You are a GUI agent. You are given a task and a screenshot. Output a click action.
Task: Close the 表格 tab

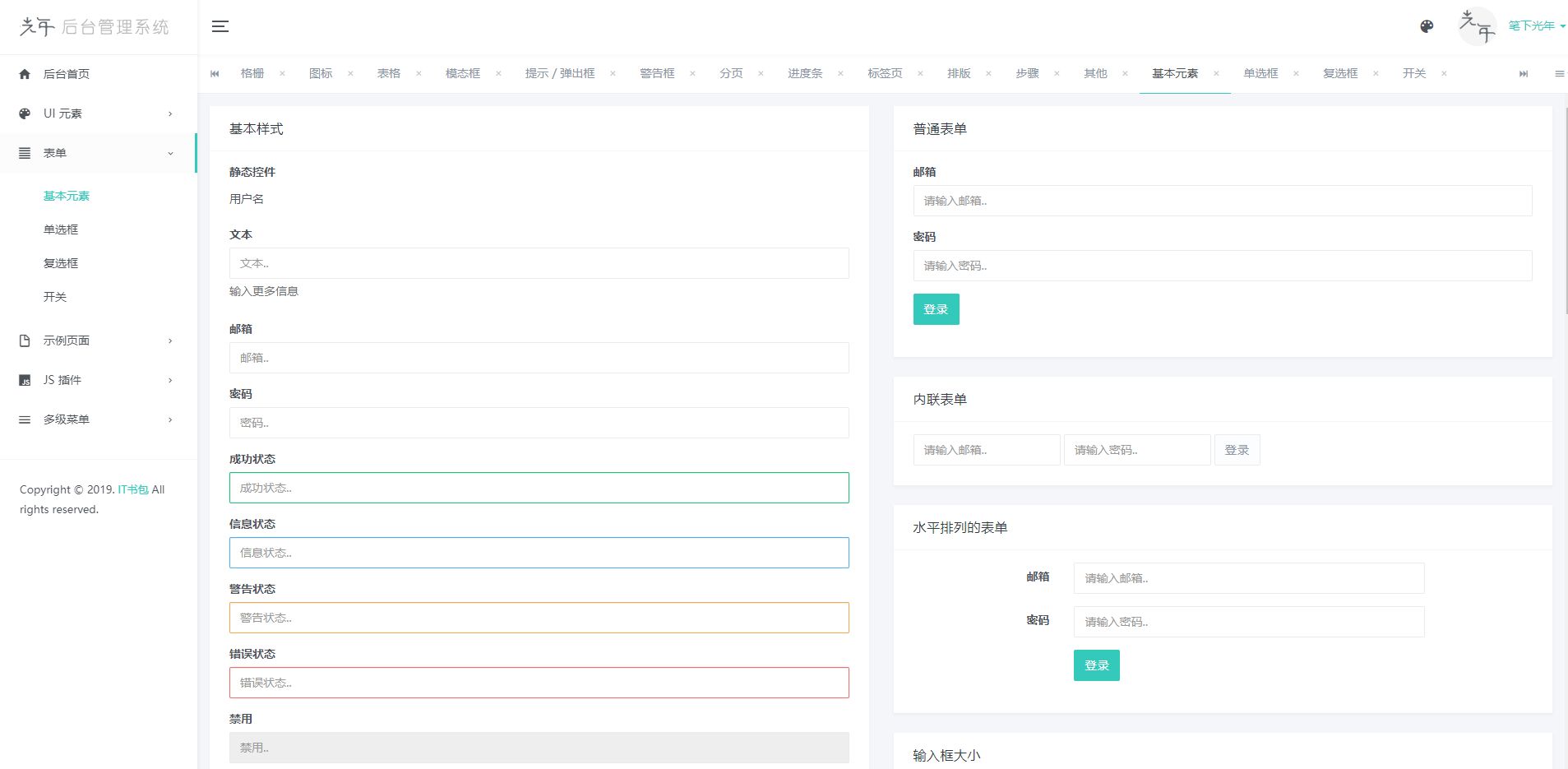click(419, 74)
